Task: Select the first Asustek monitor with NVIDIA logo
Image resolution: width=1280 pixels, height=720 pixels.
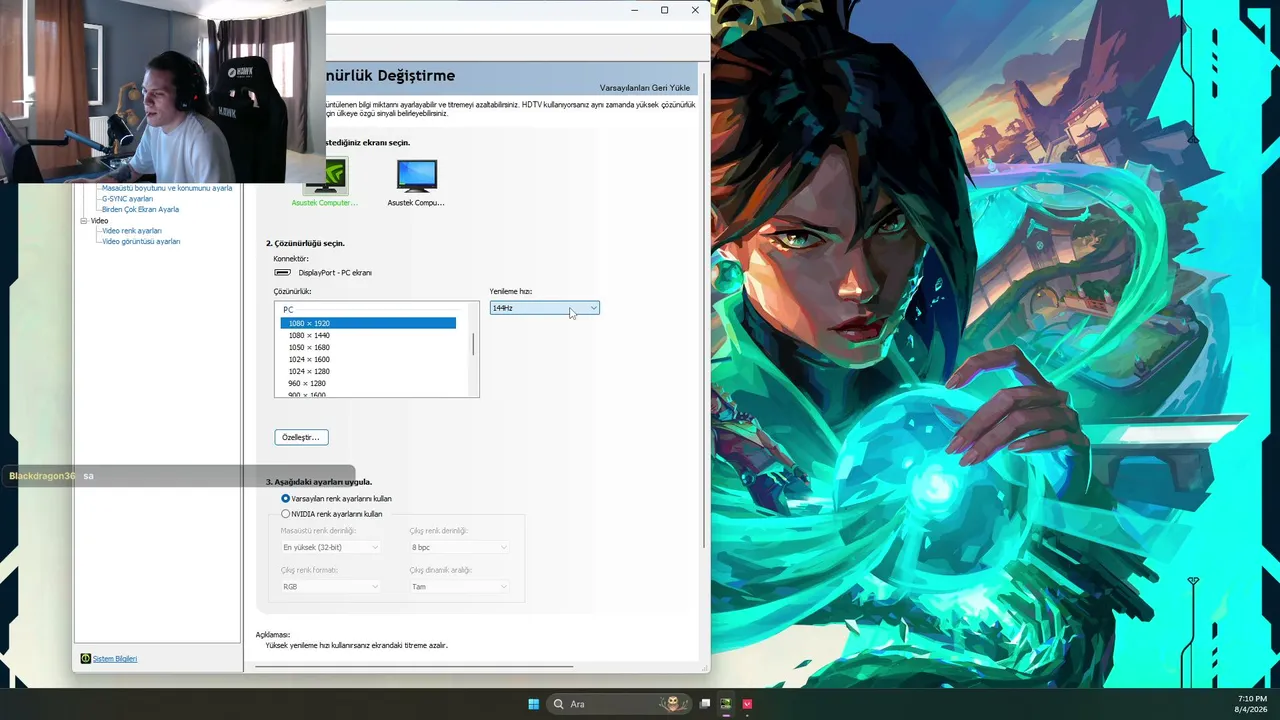Action: pyautogui.click(x=327, y=175)
